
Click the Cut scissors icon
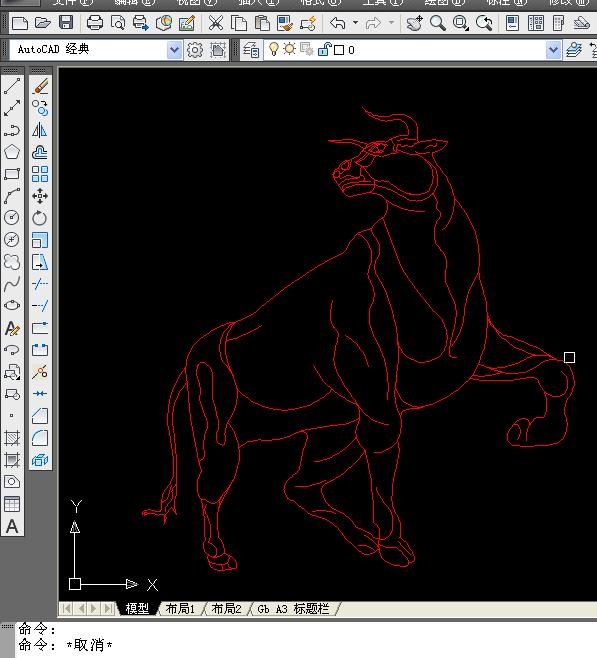click(216, 23)
